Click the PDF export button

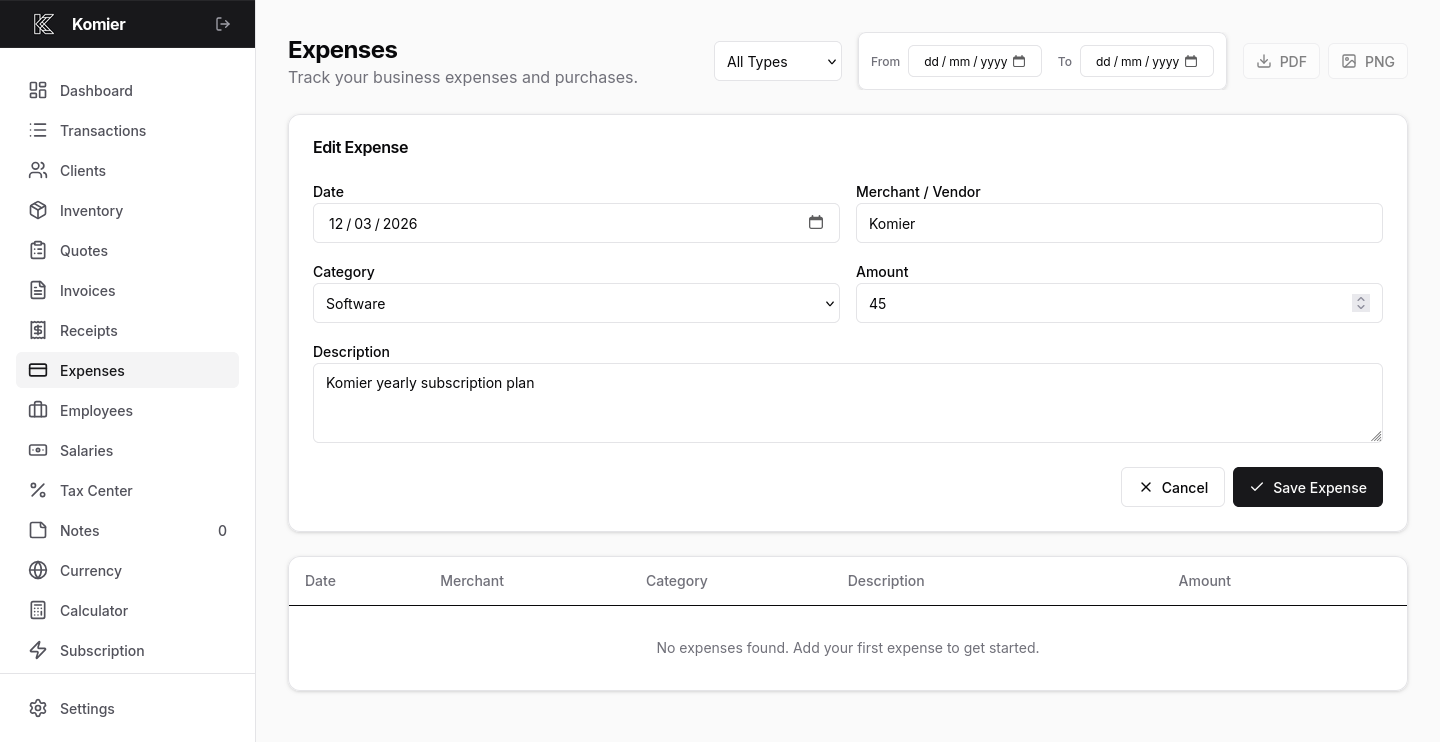coord(1281,61)
